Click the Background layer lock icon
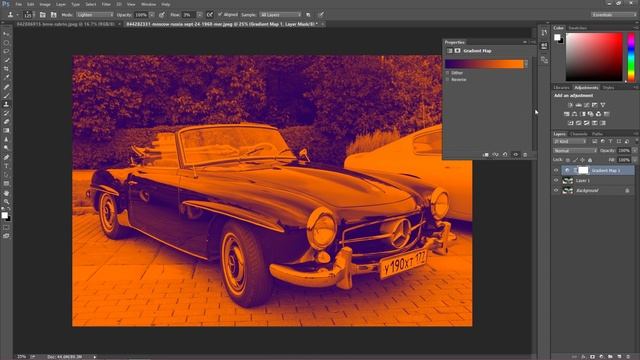 627,191
